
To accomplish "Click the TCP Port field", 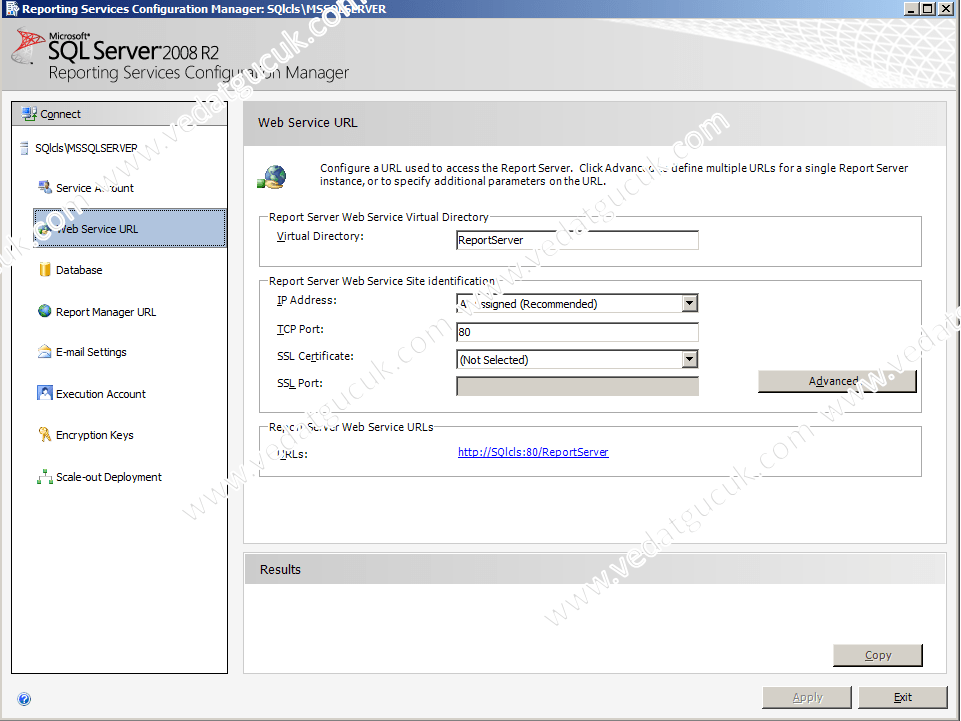I will pos(577,332).
